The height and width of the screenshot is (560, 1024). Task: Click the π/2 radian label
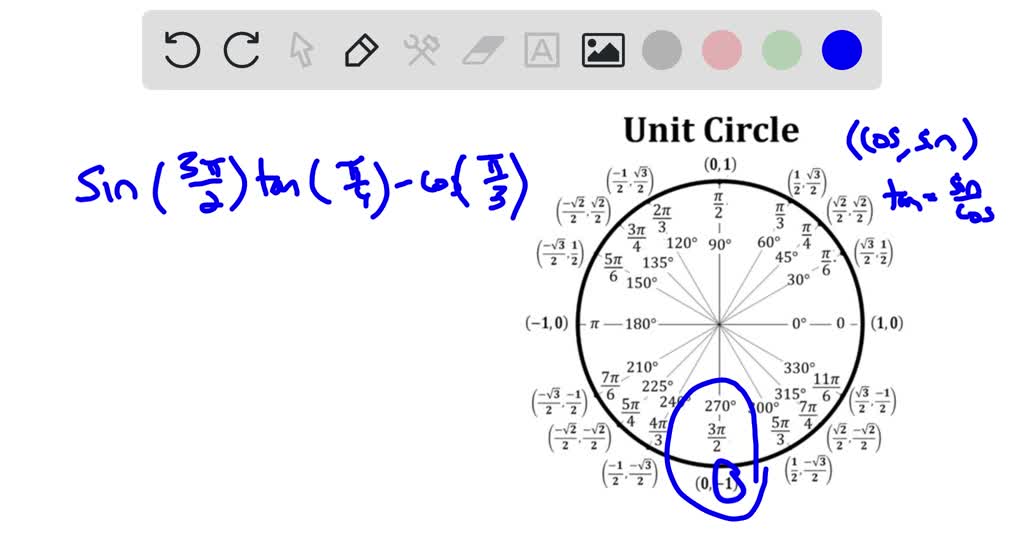pos(718,205)
